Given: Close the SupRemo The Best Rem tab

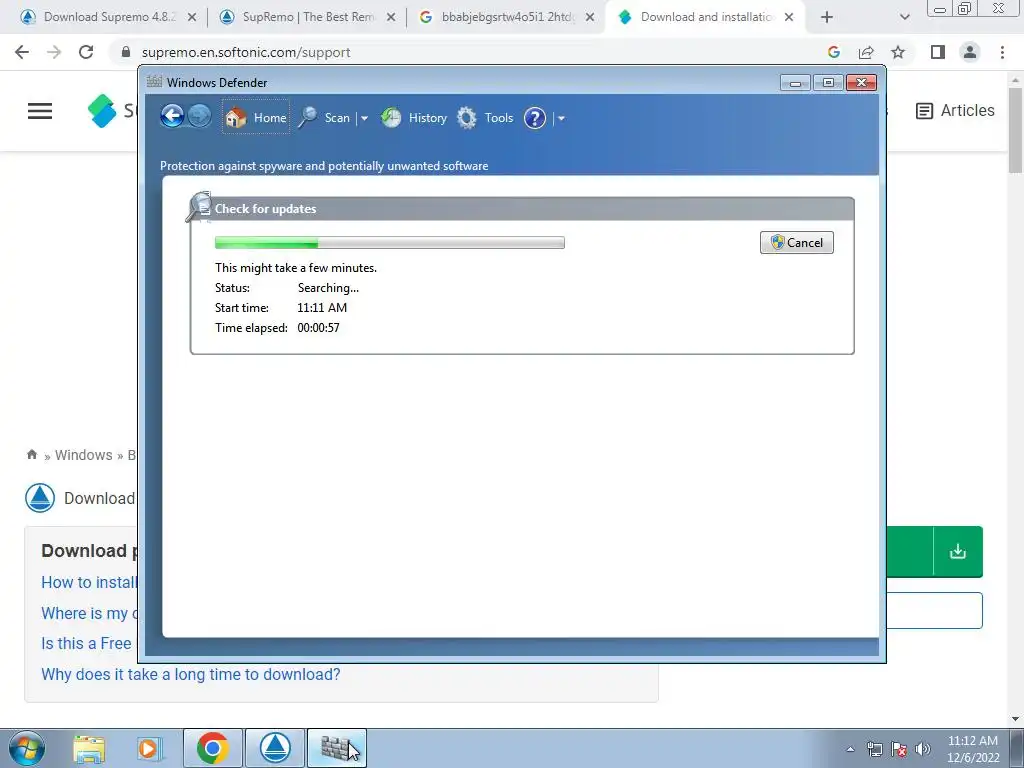Looking at the screenshot, I should tap(391, 18).
